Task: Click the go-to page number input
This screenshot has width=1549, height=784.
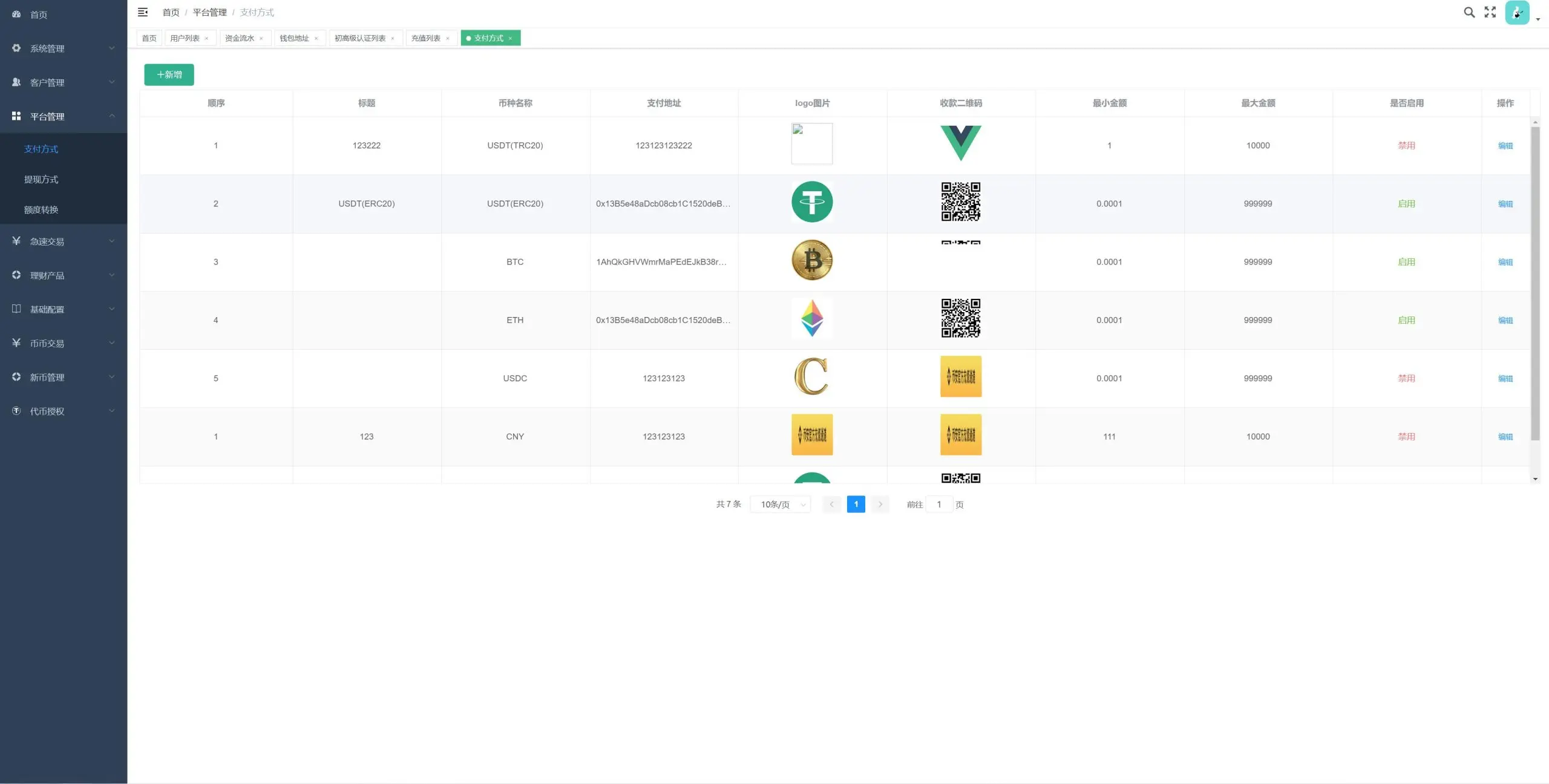Action: tap(939, 505)
